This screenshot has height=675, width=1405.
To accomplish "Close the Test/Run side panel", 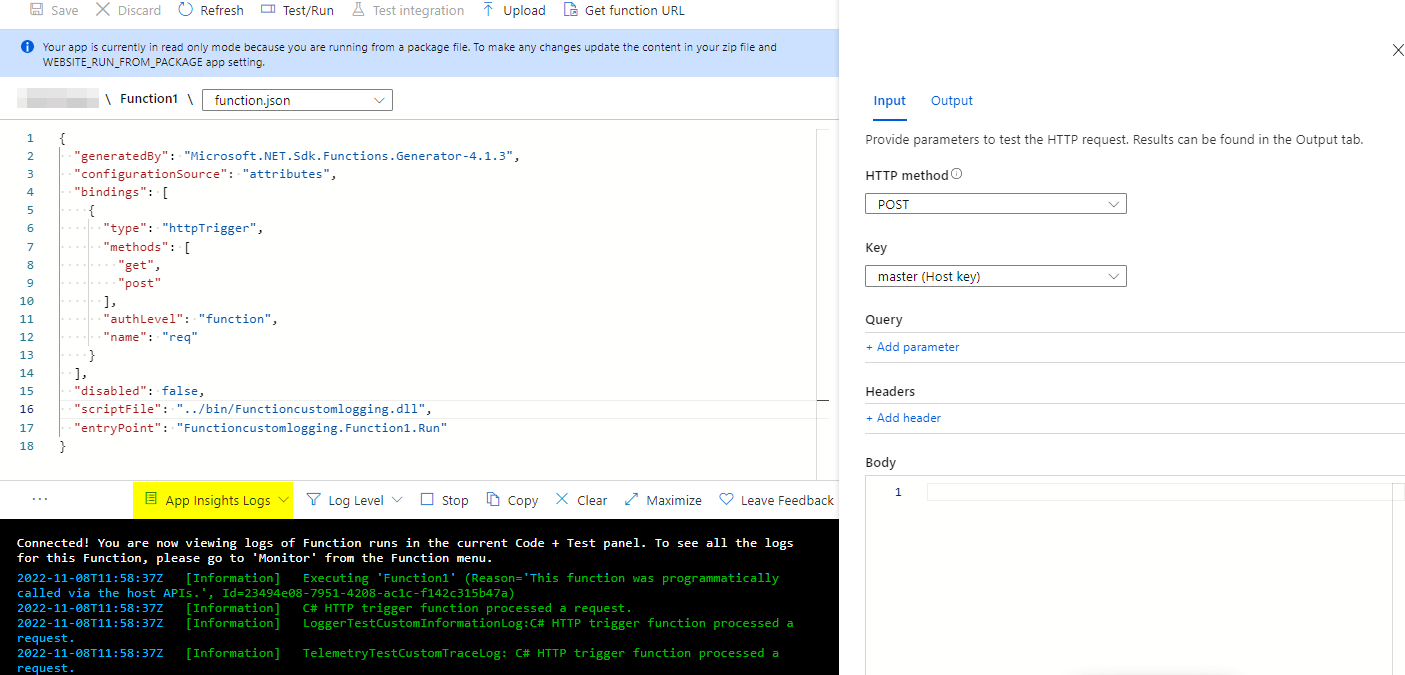I will click(1398, 50).
